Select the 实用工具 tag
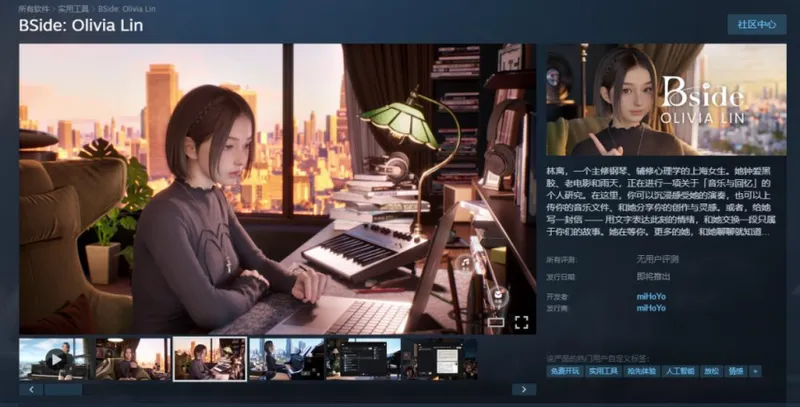This screenshot has height=407, width=800. (604, 371)
